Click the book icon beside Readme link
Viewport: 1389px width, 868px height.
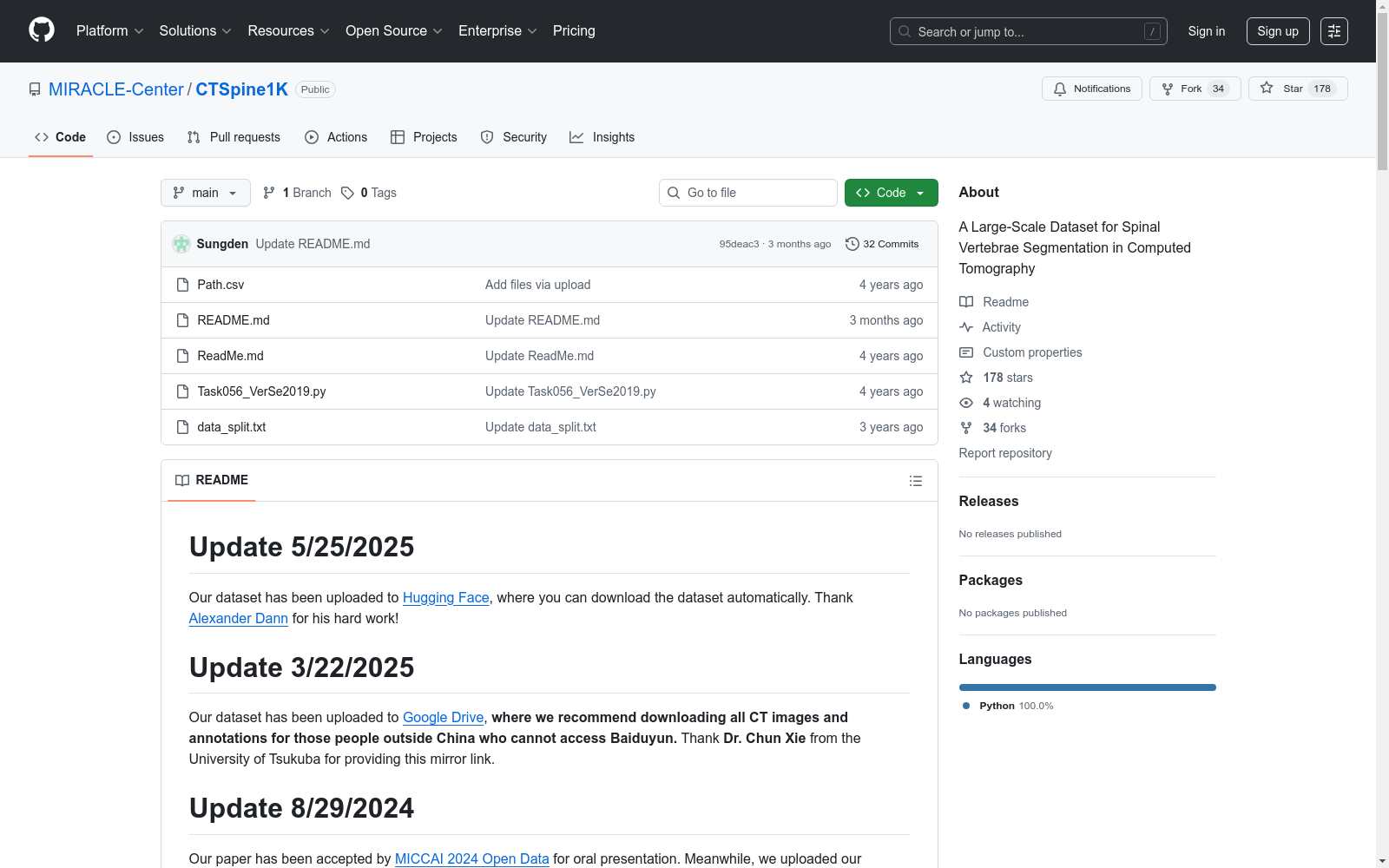coord(966,302)
